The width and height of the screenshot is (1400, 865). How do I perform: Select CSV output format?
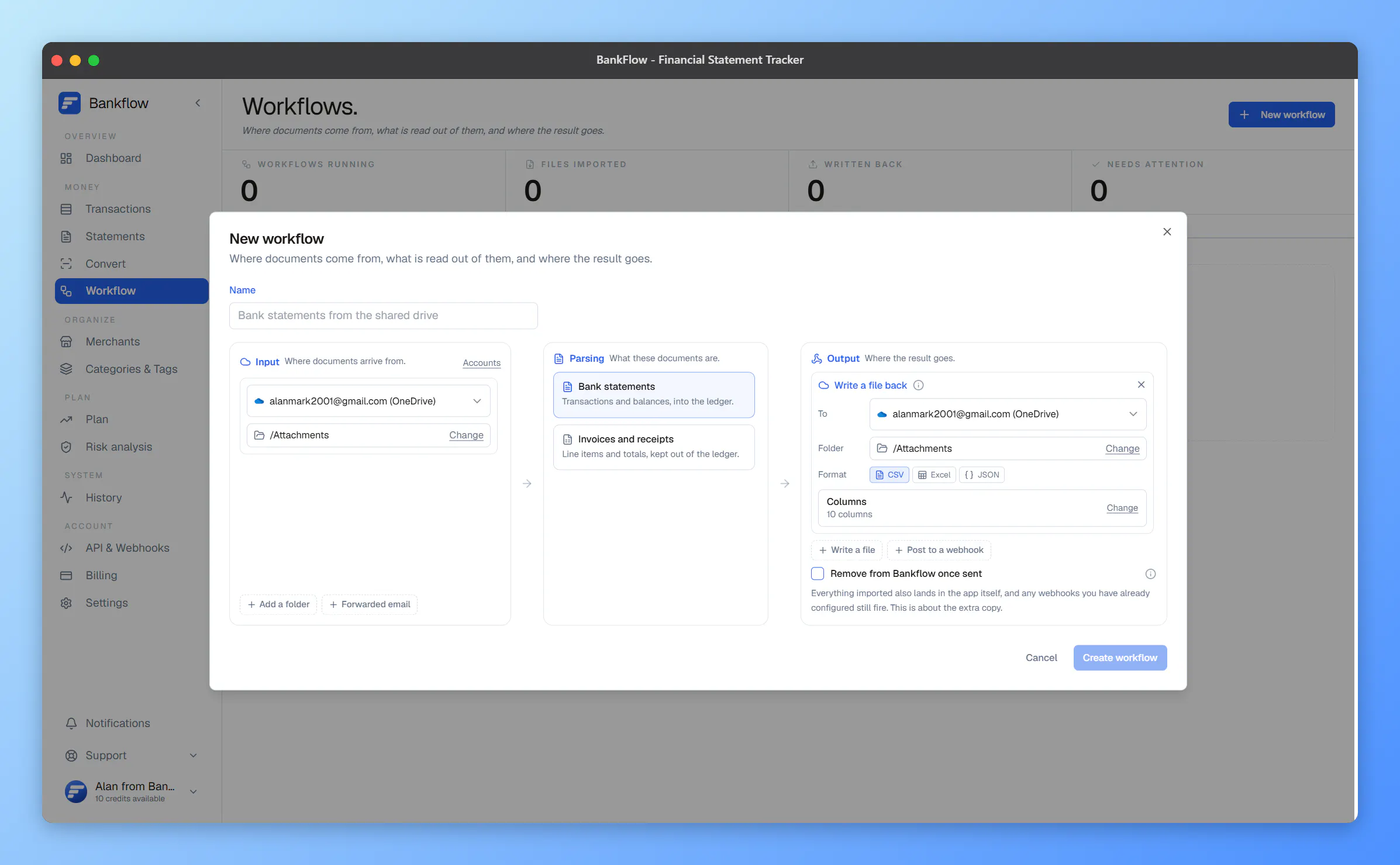pyautogui.click(x=889, y=475)
